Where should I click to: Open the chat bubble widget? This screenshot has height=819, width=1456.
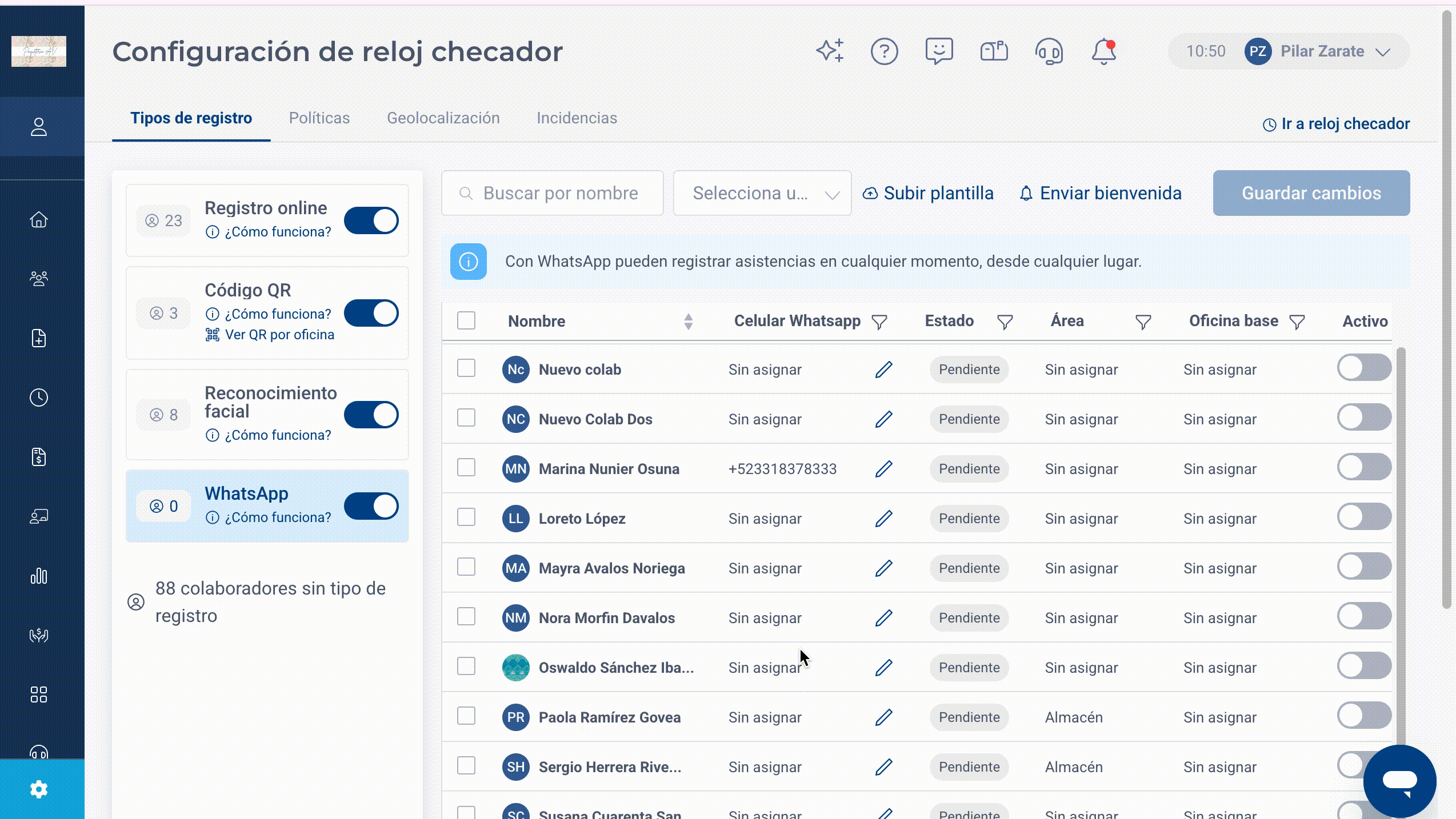click(1399, 781)
